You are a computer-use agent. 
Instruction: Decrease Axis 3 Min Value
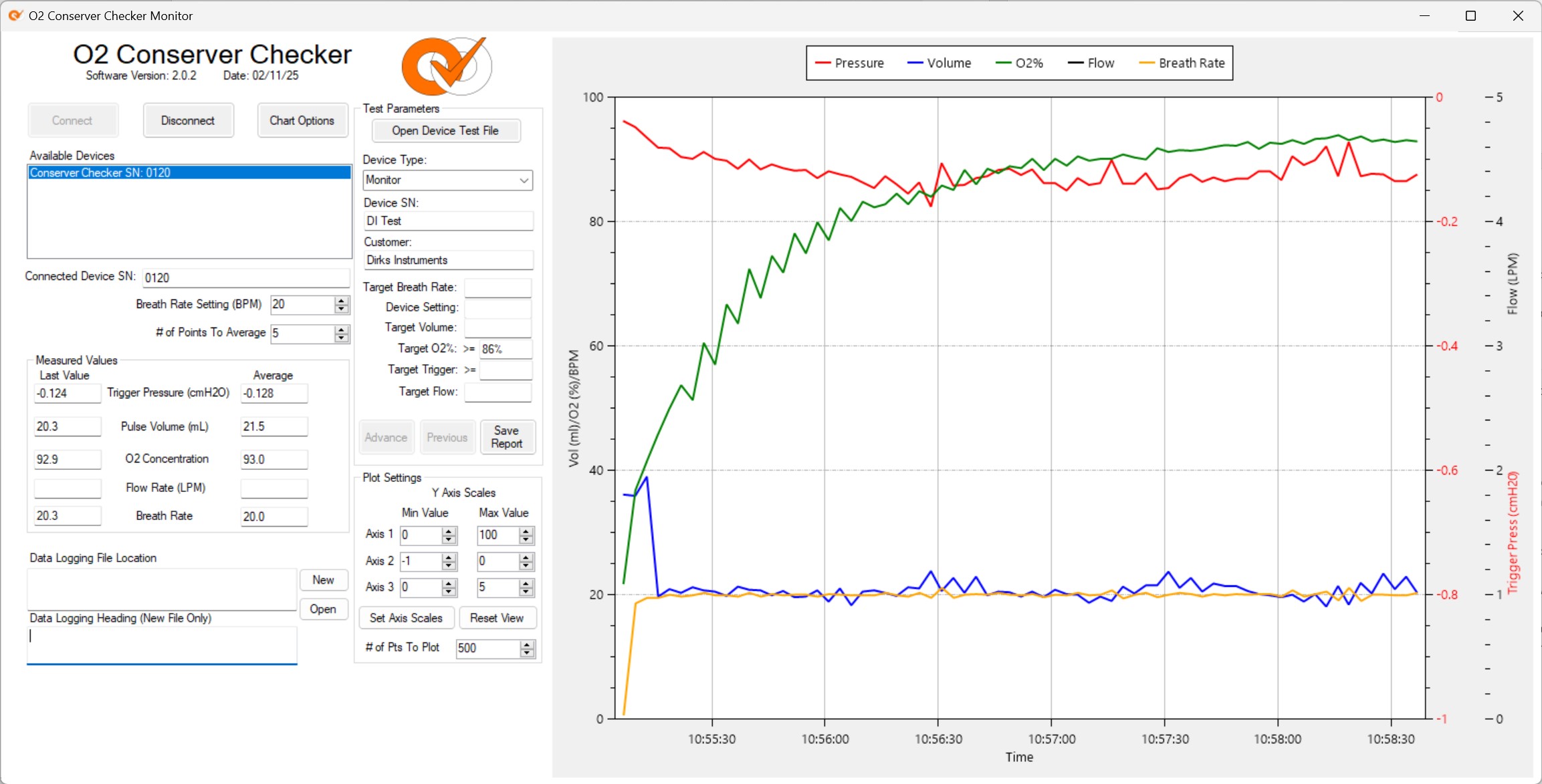click(x=449, y=592)
